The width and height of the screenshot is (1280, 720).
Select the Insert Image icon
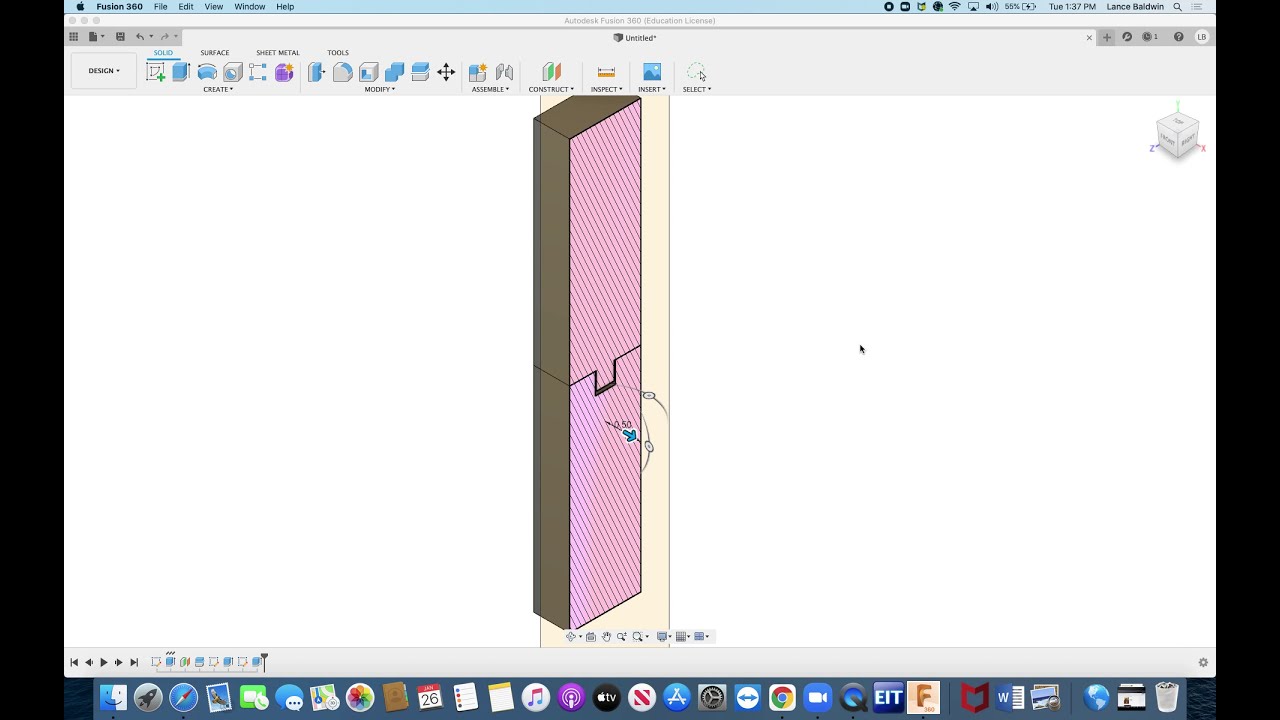(652, 72)
